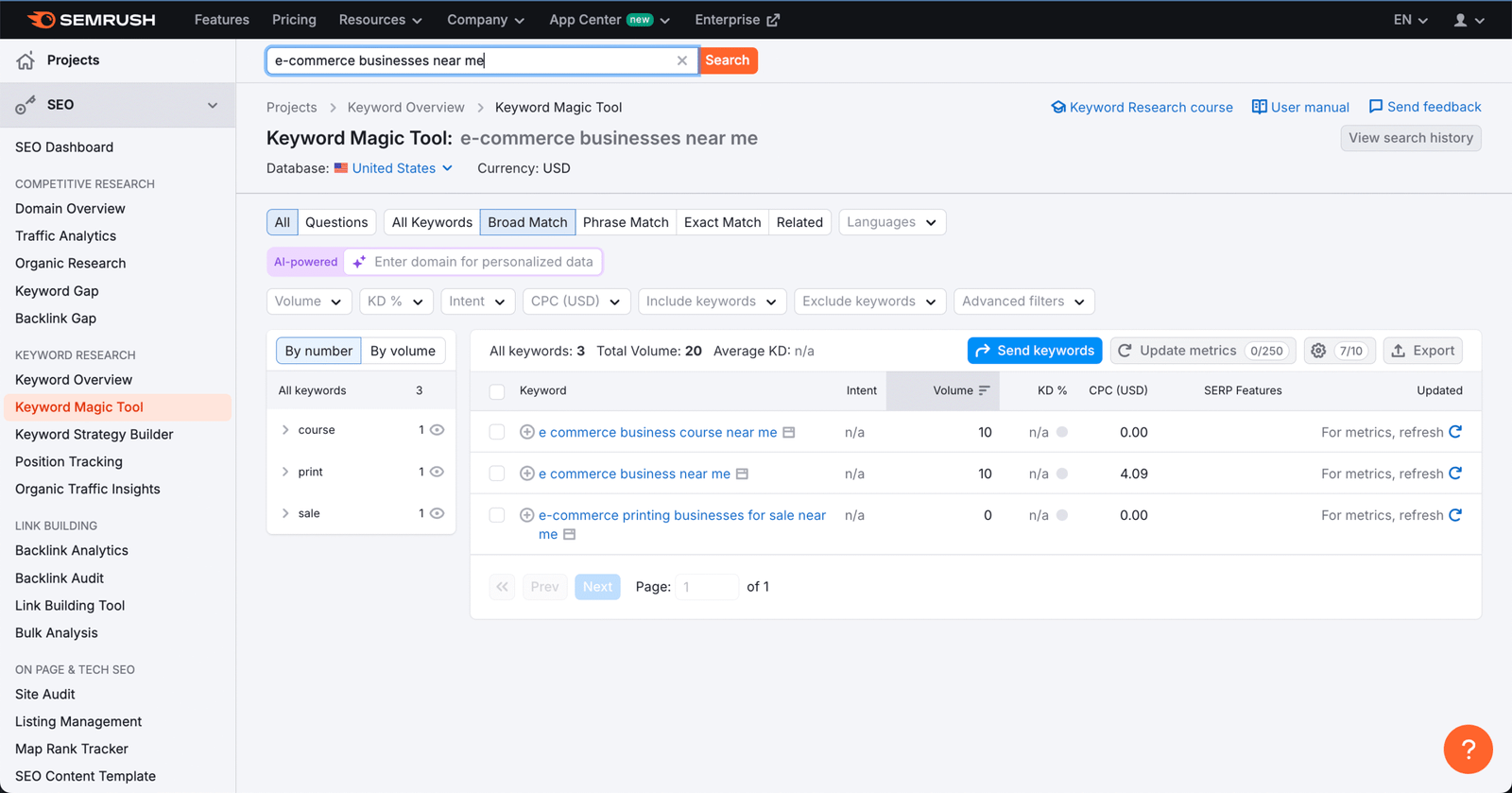Click Send keywords button
Viewport: 1512px width, 793px height.
(x=1035, y=351)
